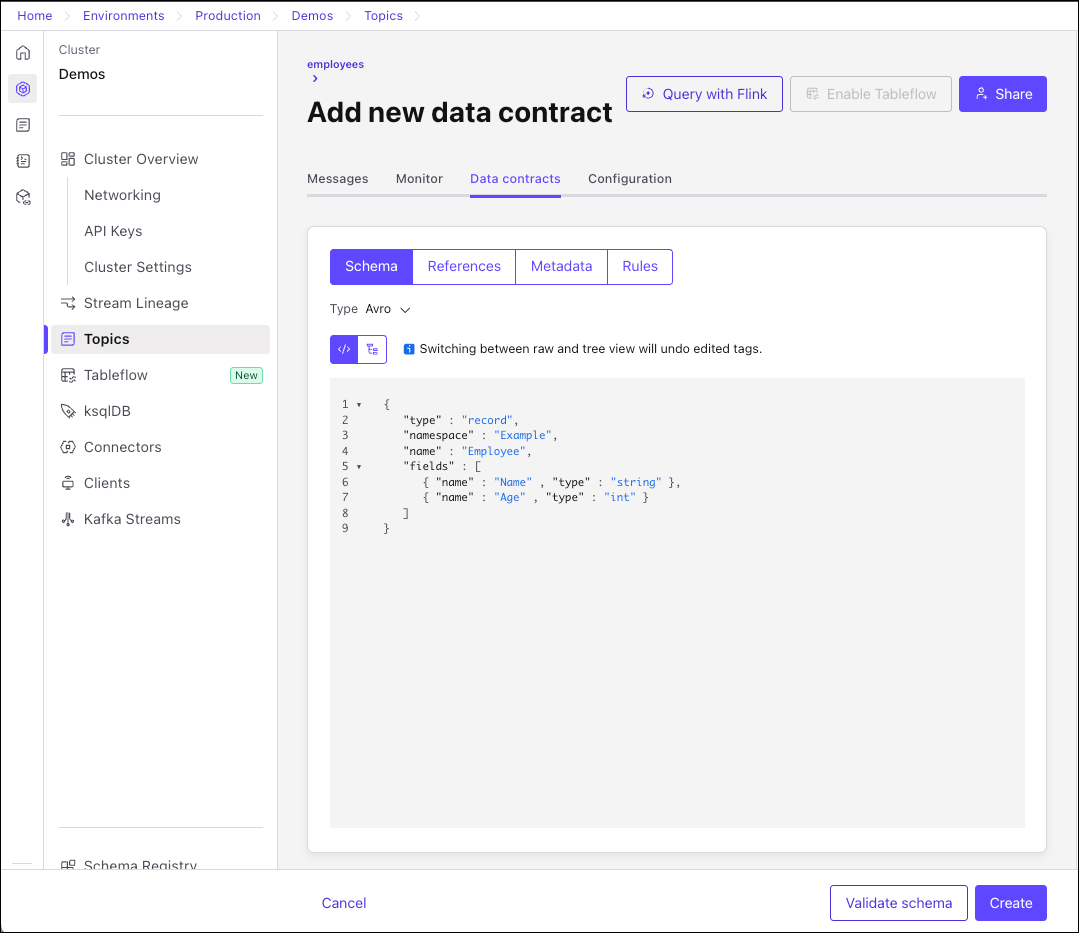Open the schema Type Avro dropdown
The width and height of the screenshot is (1079, 933).
[388, 309]
